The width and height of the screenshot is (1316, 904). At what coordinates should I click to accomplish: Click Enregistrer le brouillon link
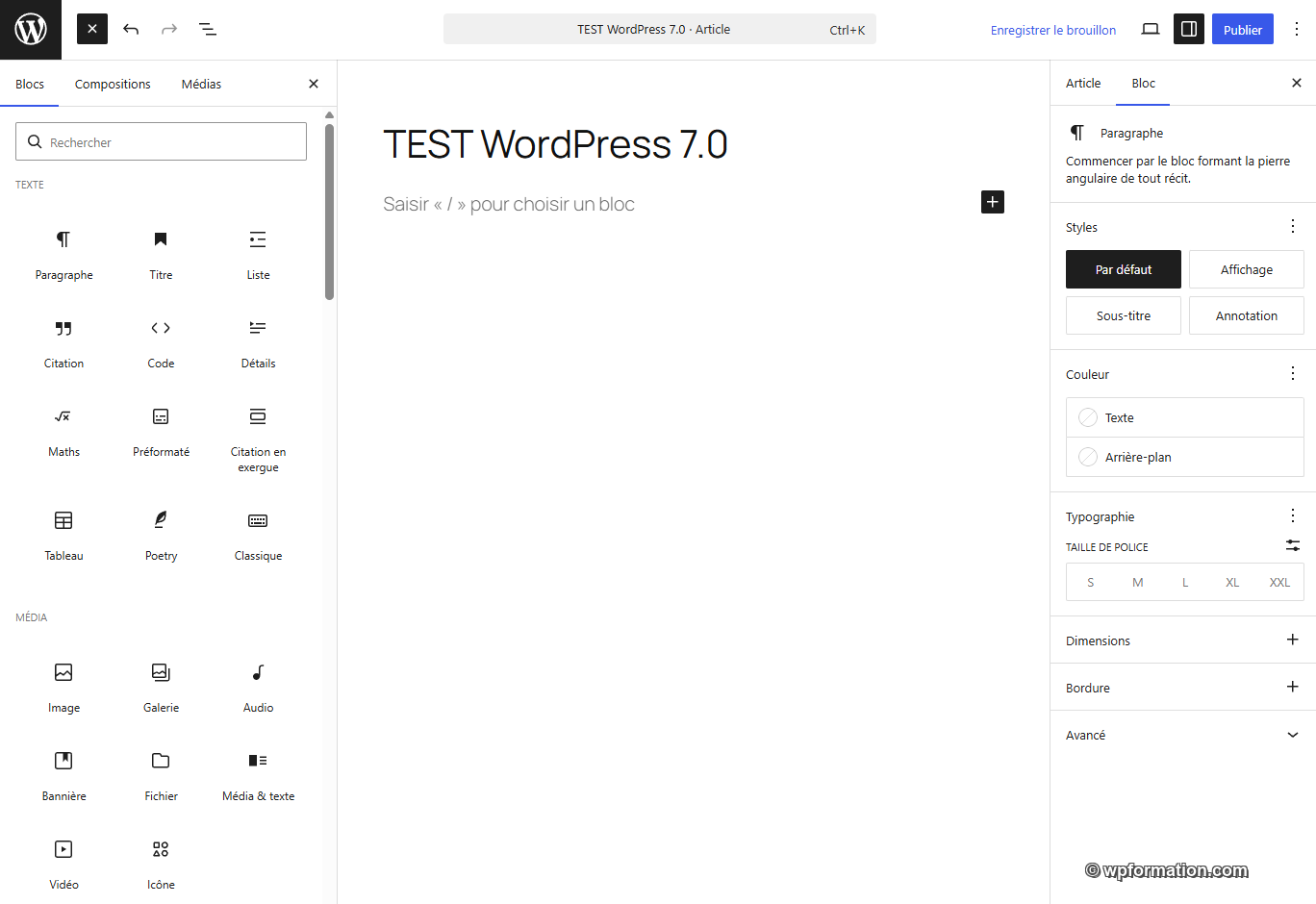(x=1053, y=30)
